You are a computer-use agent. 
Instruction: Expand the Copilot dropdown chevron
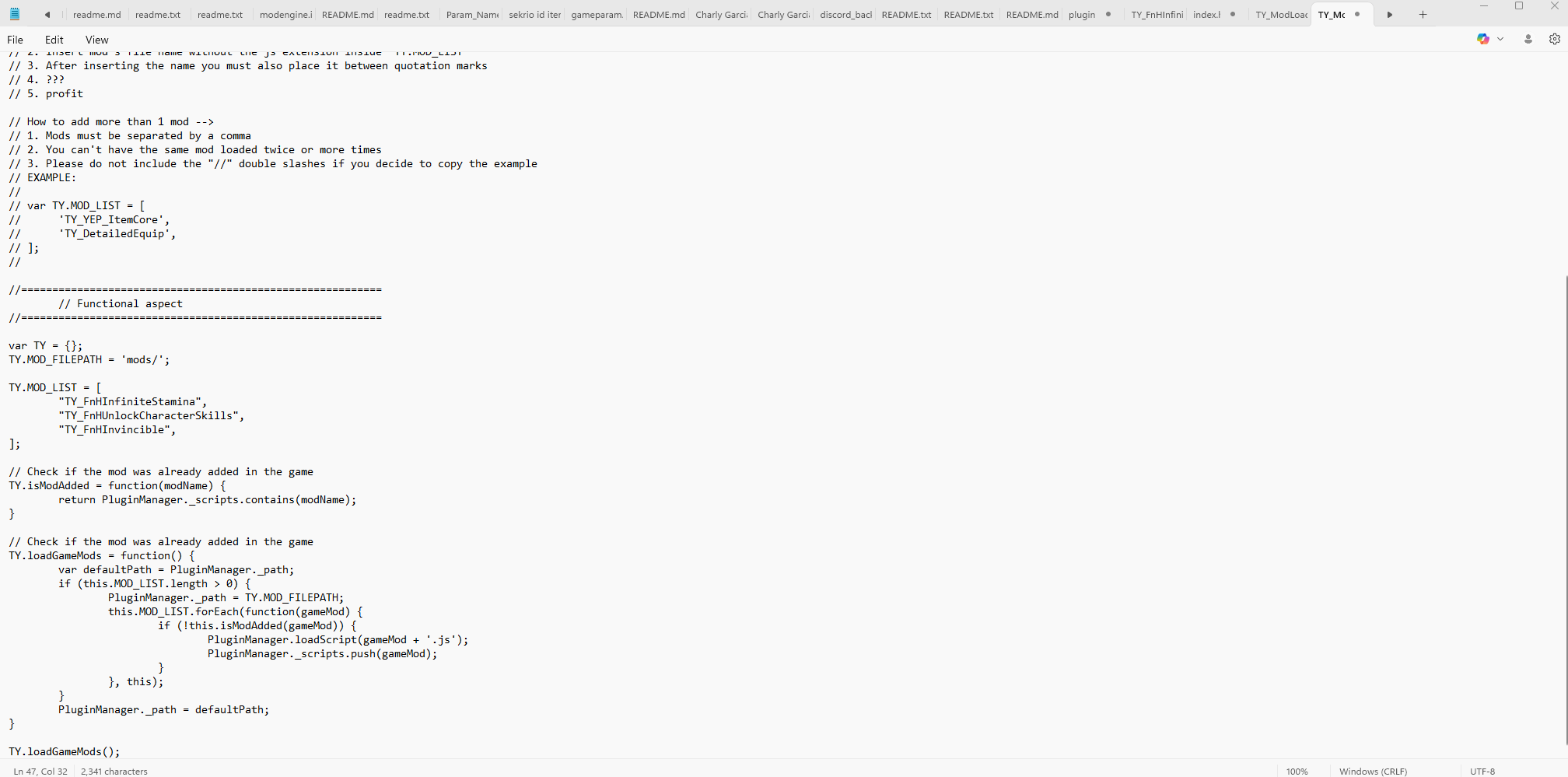1500,39
